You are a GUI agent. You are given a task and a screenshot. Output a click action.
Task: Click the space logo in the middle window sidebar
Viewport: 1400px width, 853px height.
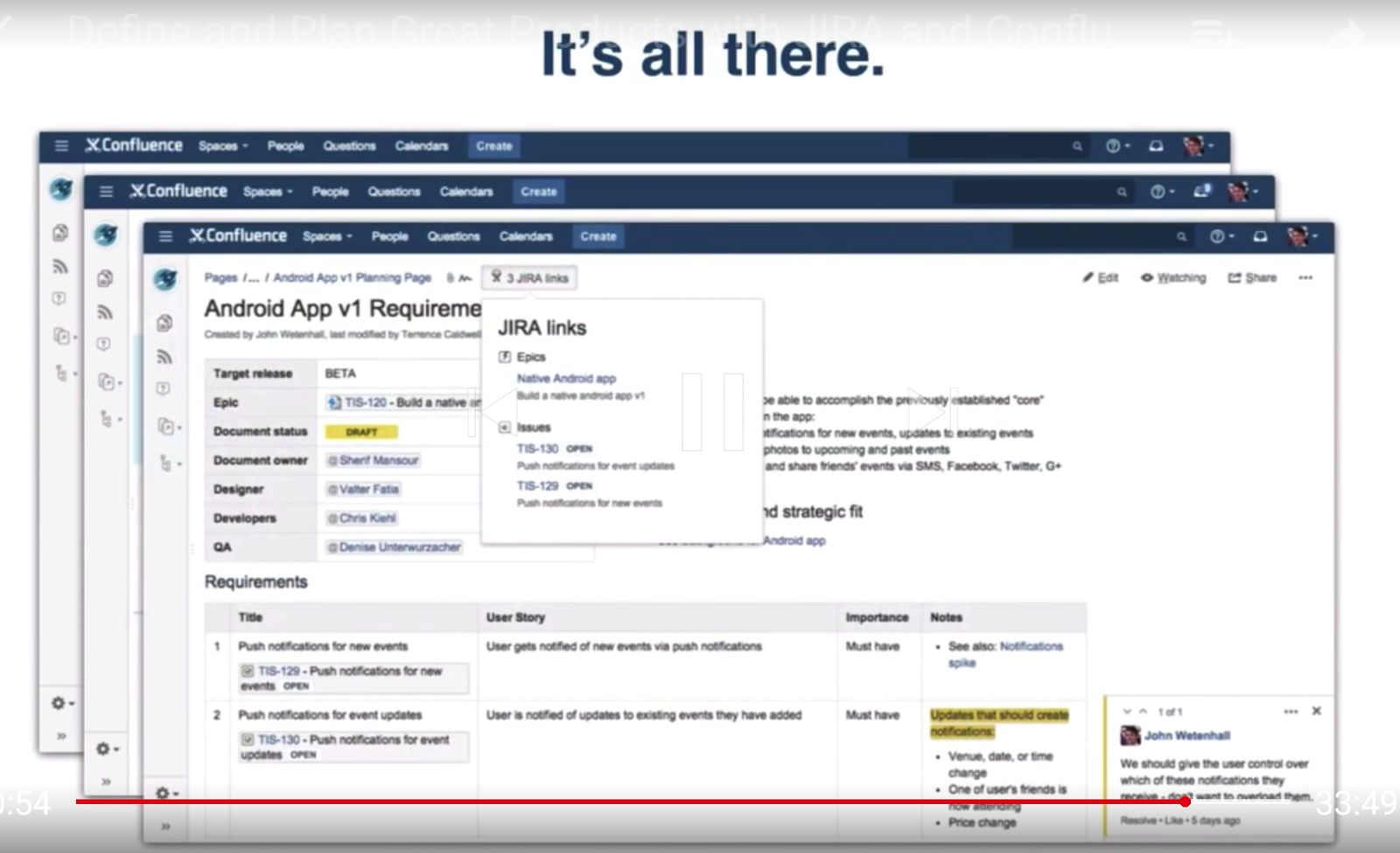[106, 234]
